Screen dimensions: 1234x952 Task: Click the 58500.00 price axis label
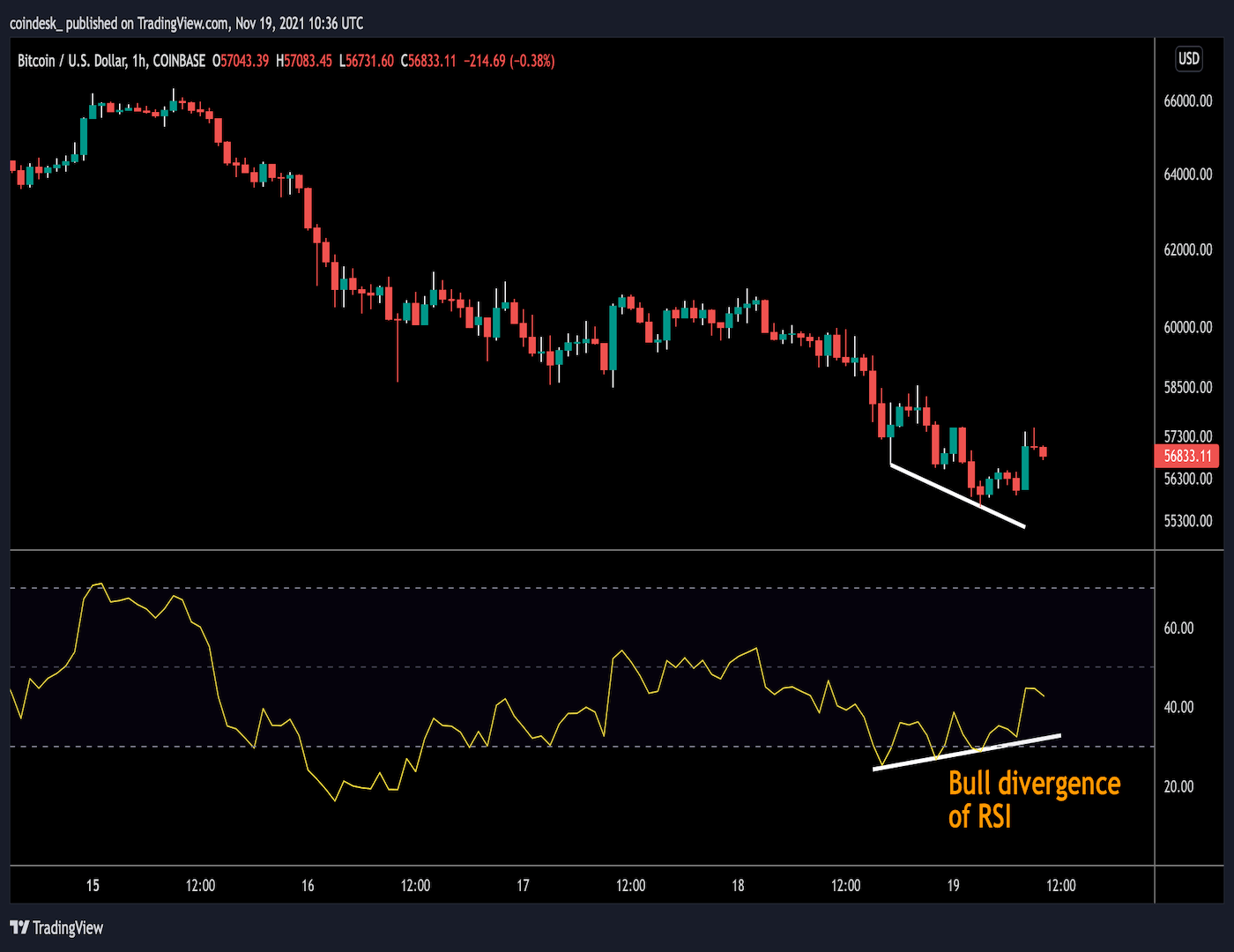[1187, 387]
